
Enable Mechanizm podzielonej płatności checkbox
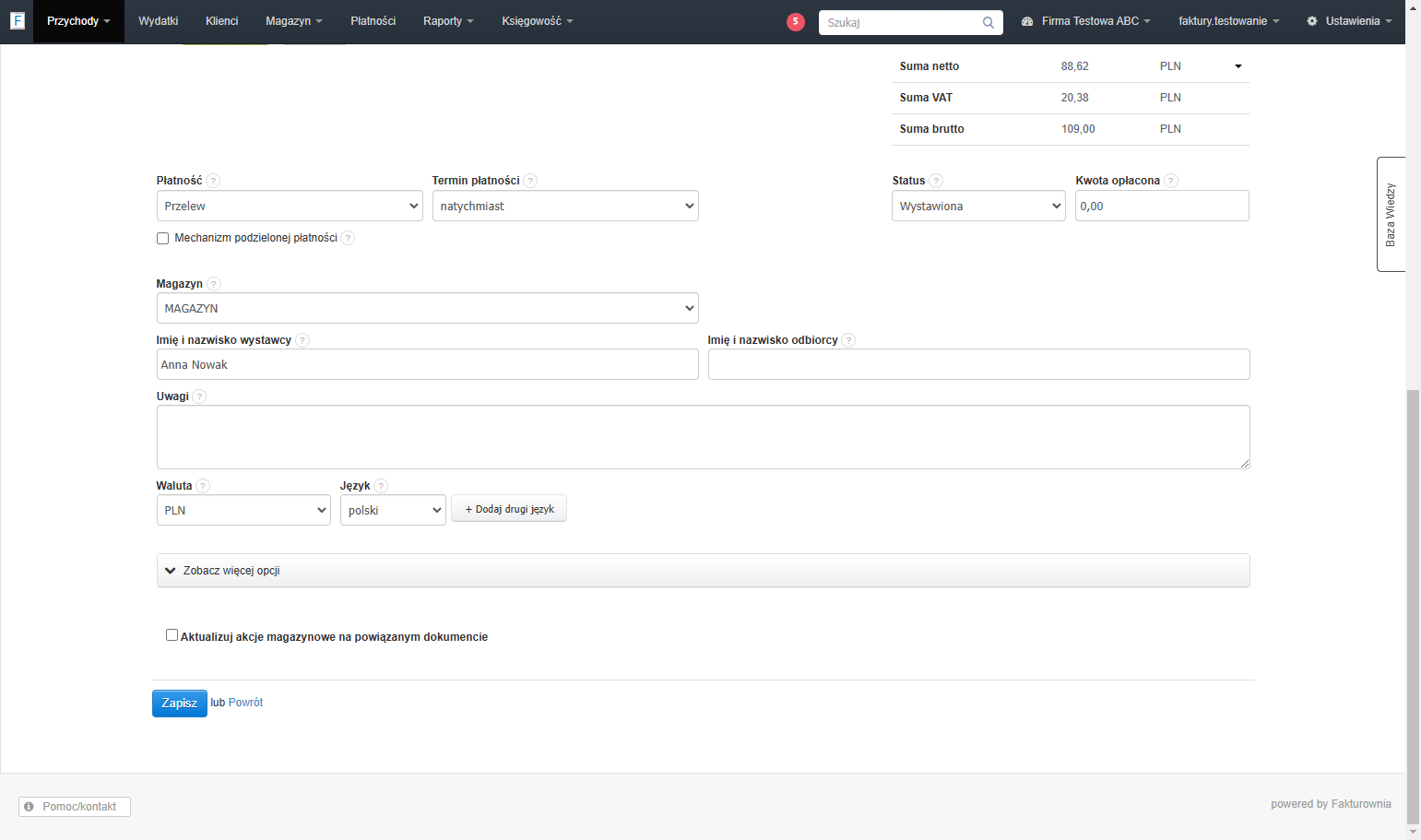163,238
